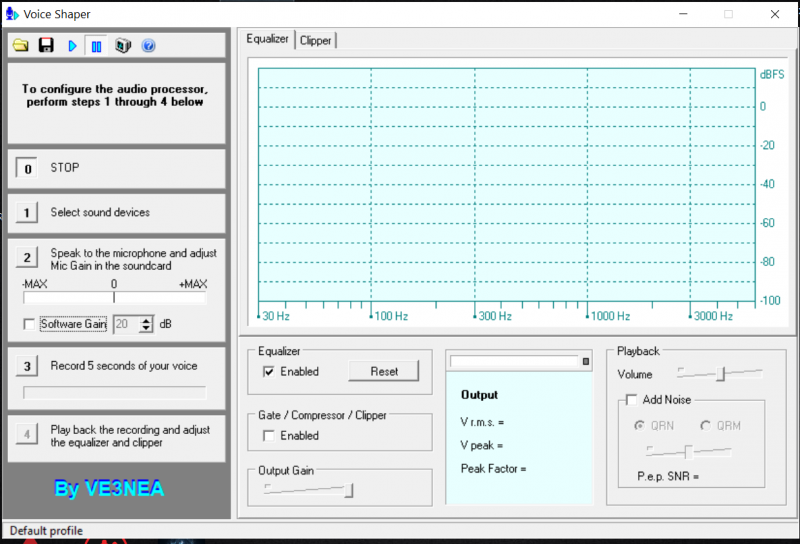800x544 pixels.
Task: Uncheck the Equalizer Enabled checkbox
Action: [269, 372]
